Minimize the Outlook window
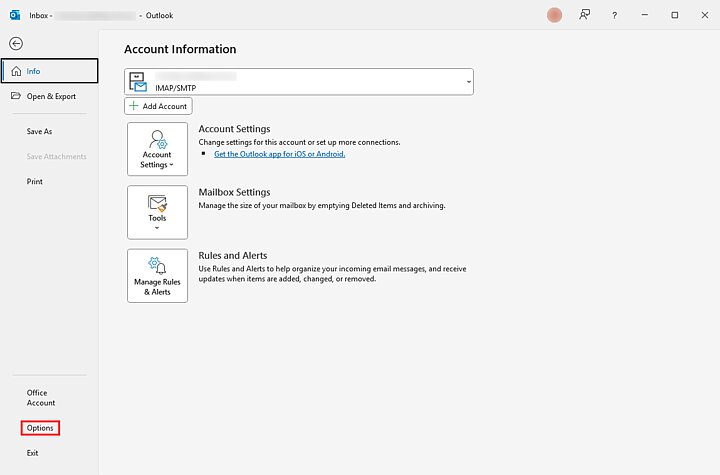This screenshot has height=475, width=720. click(x=645, y=15)
